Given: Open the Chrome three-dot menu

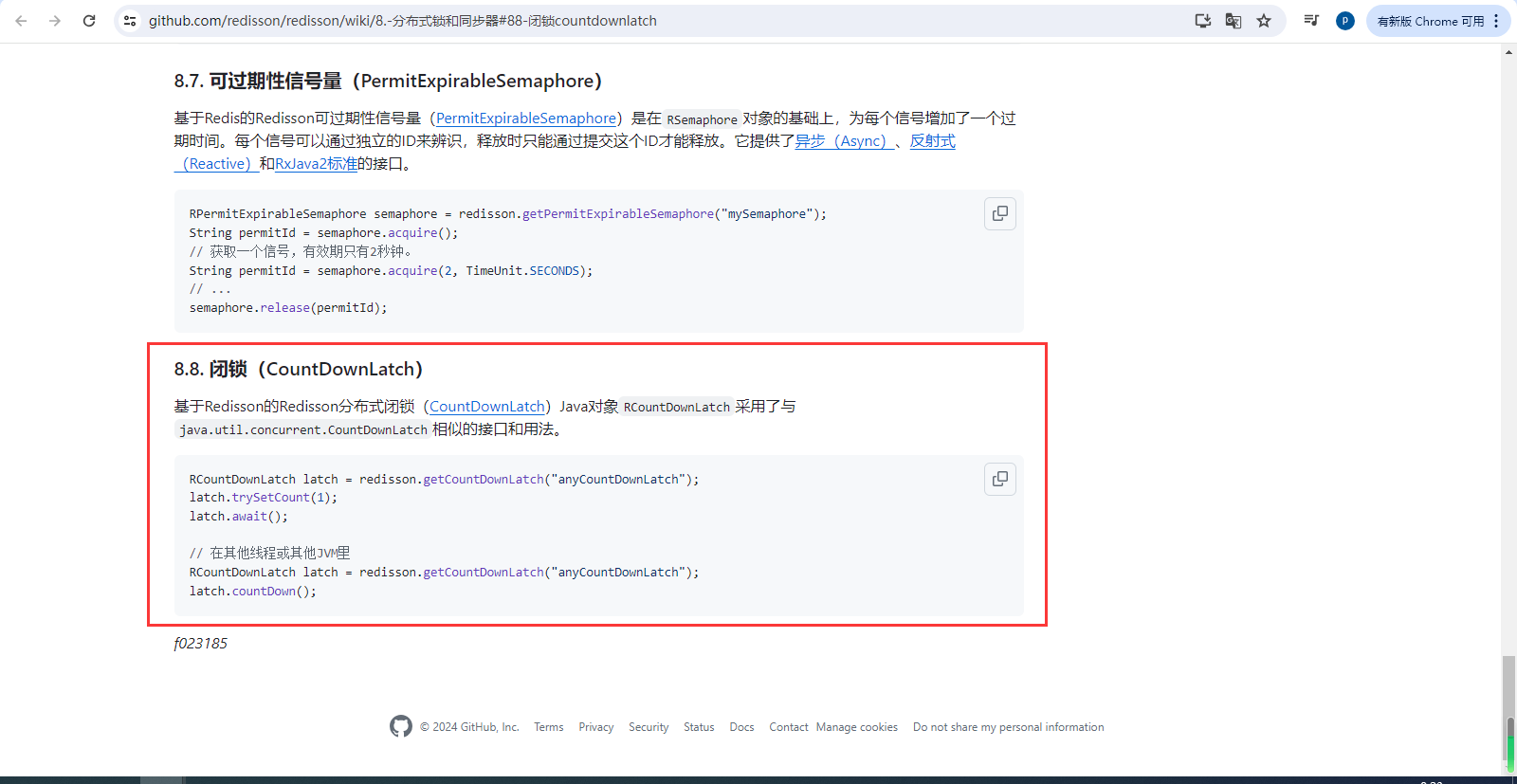Looking at the screenshot, I should pos(1496,21).
